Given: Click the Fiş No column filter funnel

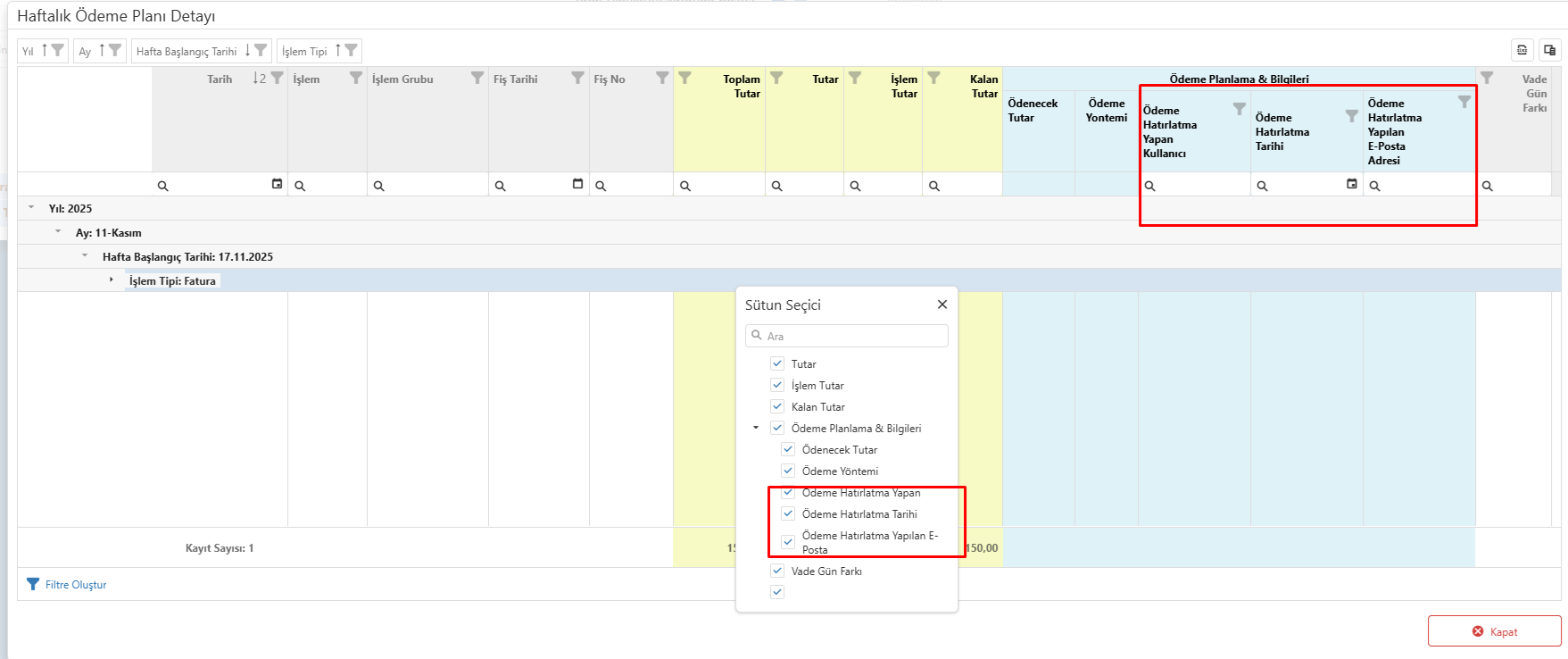Looking at the screenshot, I should tap(662, 78).
